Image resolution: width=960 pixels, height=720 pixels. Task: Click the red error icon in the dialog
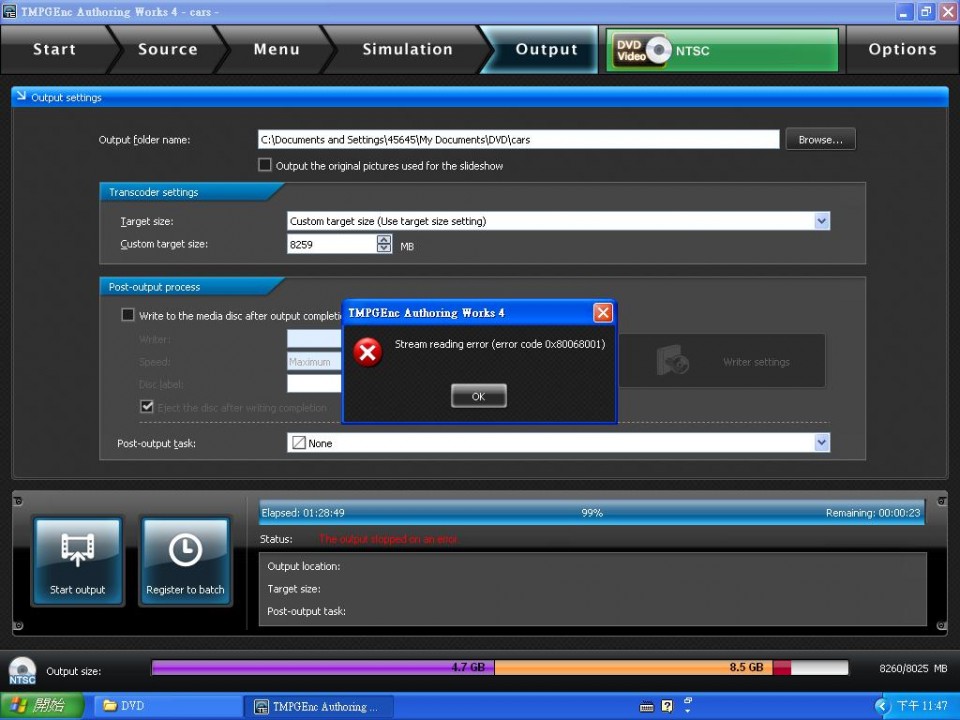tap(367, 352)
